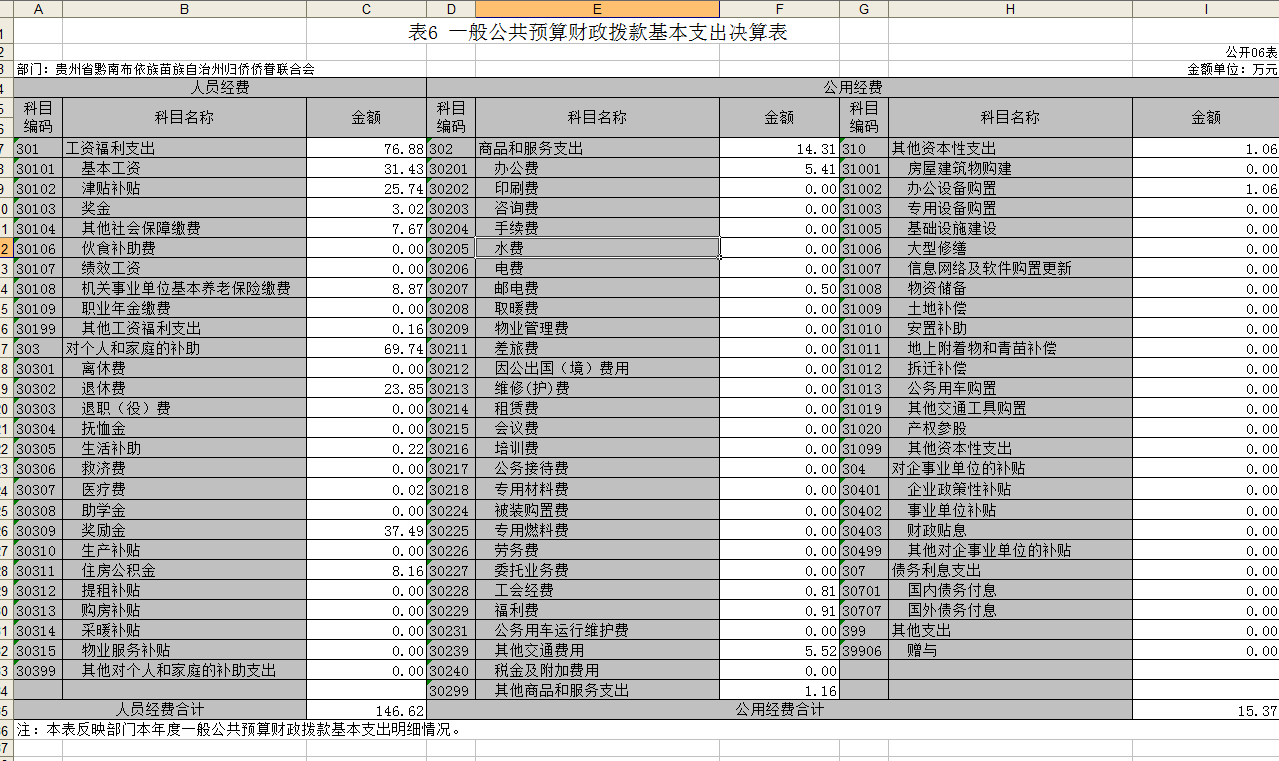Select column C header
This screenshot has height=761, width=1279.
point(366,9)
